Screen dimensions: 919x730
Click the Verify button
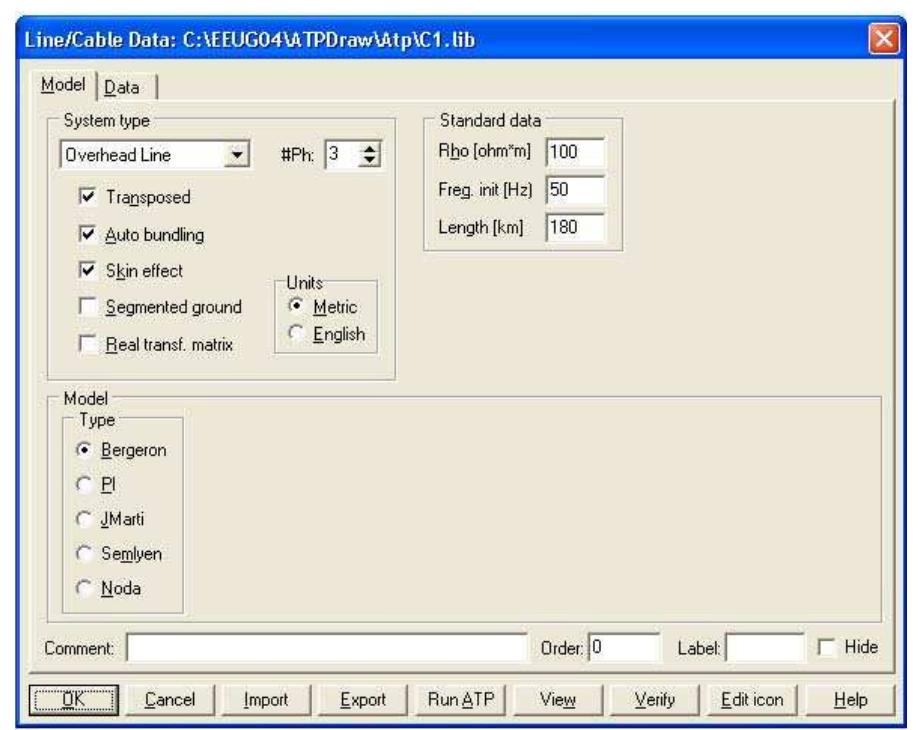tap(655, 700)
